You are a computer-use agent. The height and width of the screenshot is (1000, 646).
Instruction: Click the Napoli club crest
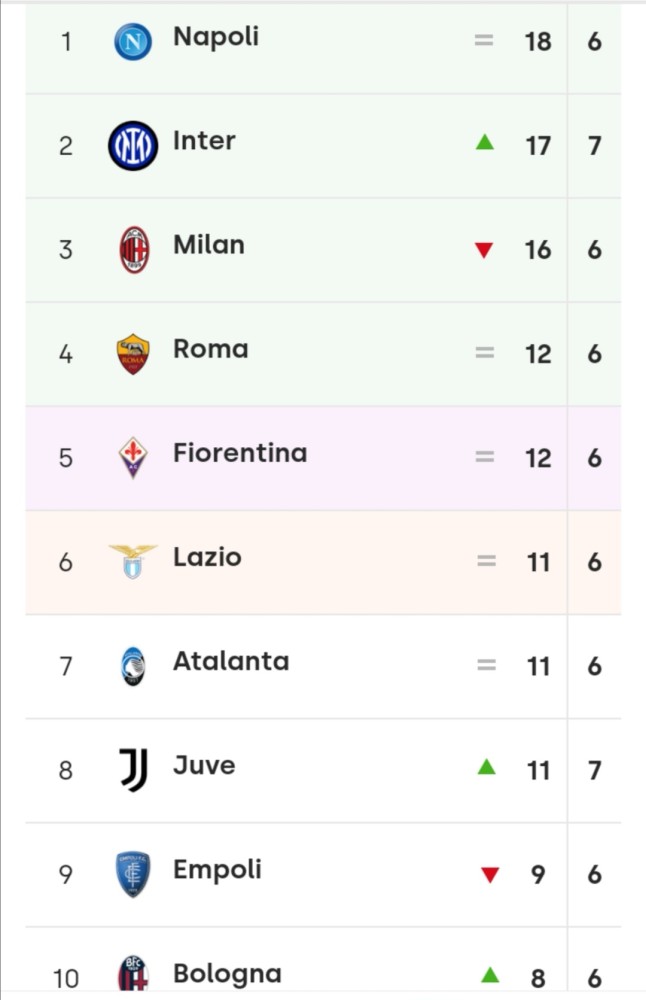133,41
